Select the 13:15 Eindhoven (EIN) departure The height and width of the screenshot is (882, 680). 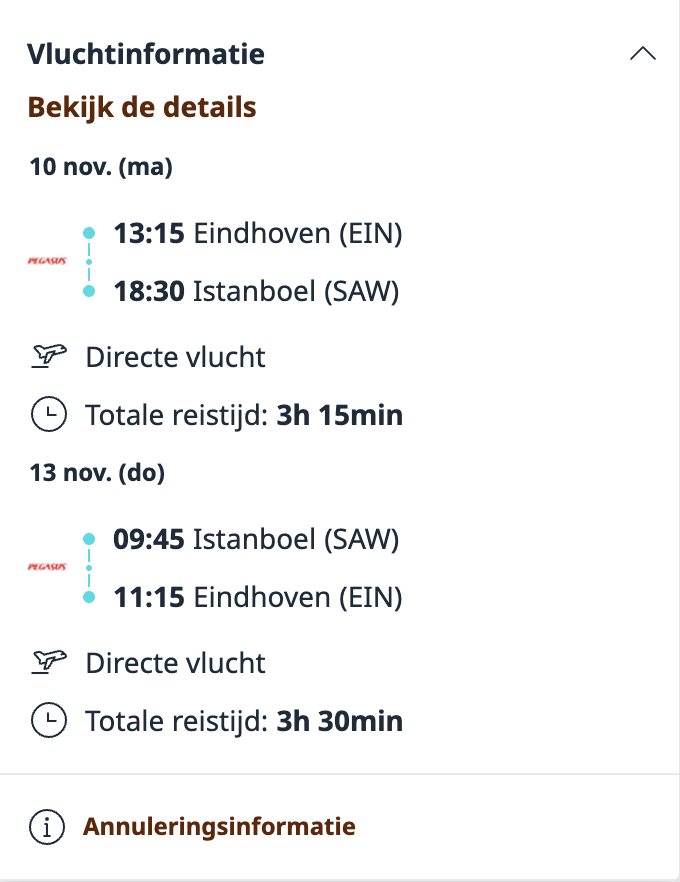coord(257,233)
